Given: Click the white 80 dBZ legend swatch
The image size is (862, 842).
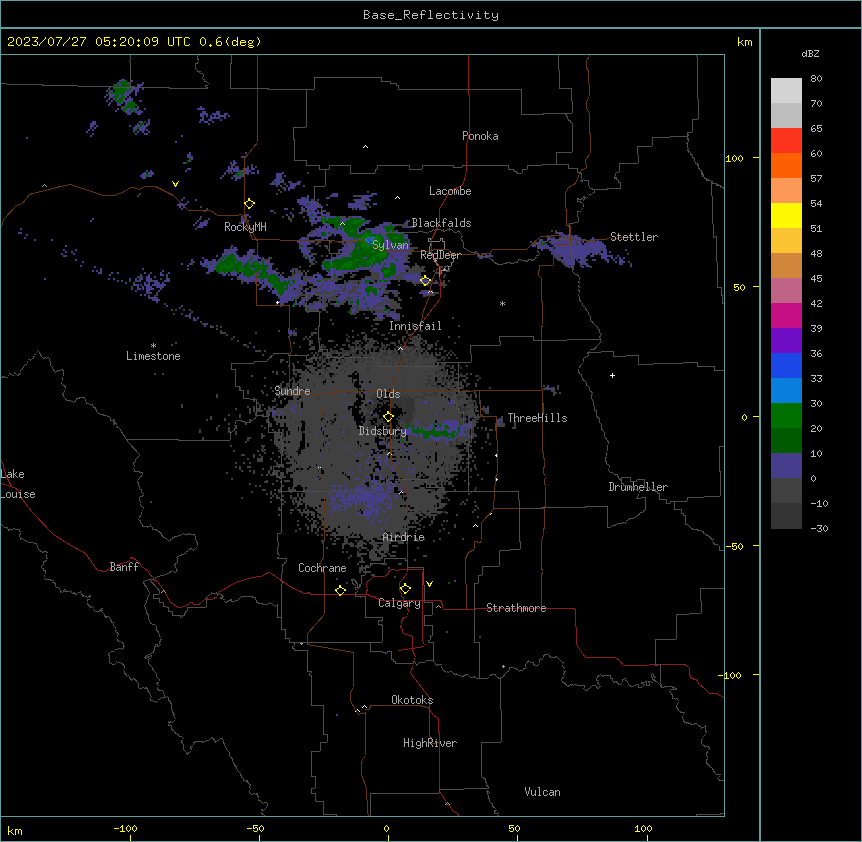Looking at the screenshot, I should (786, 91).
